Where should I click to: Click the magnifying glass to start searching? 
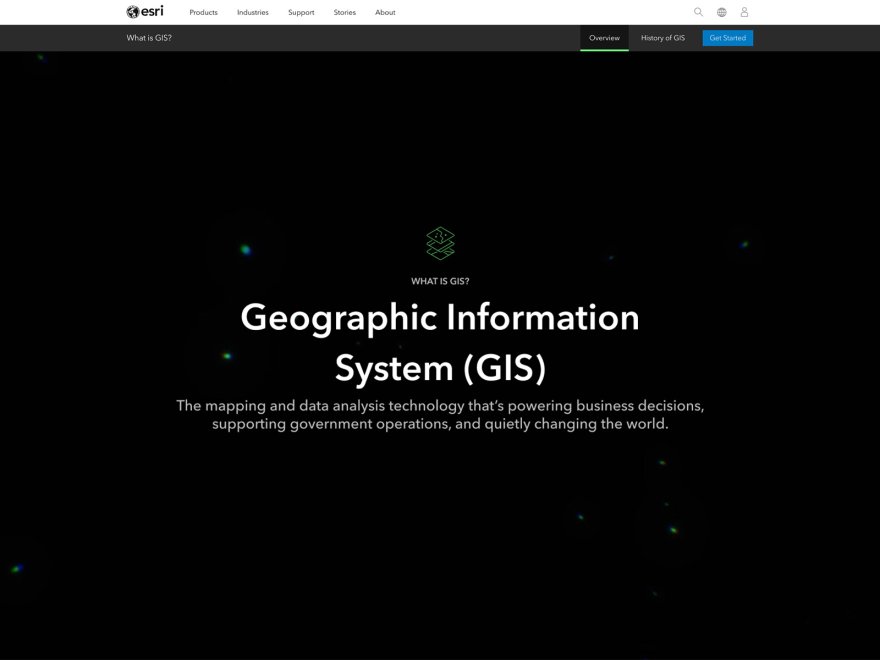[697, 12]
